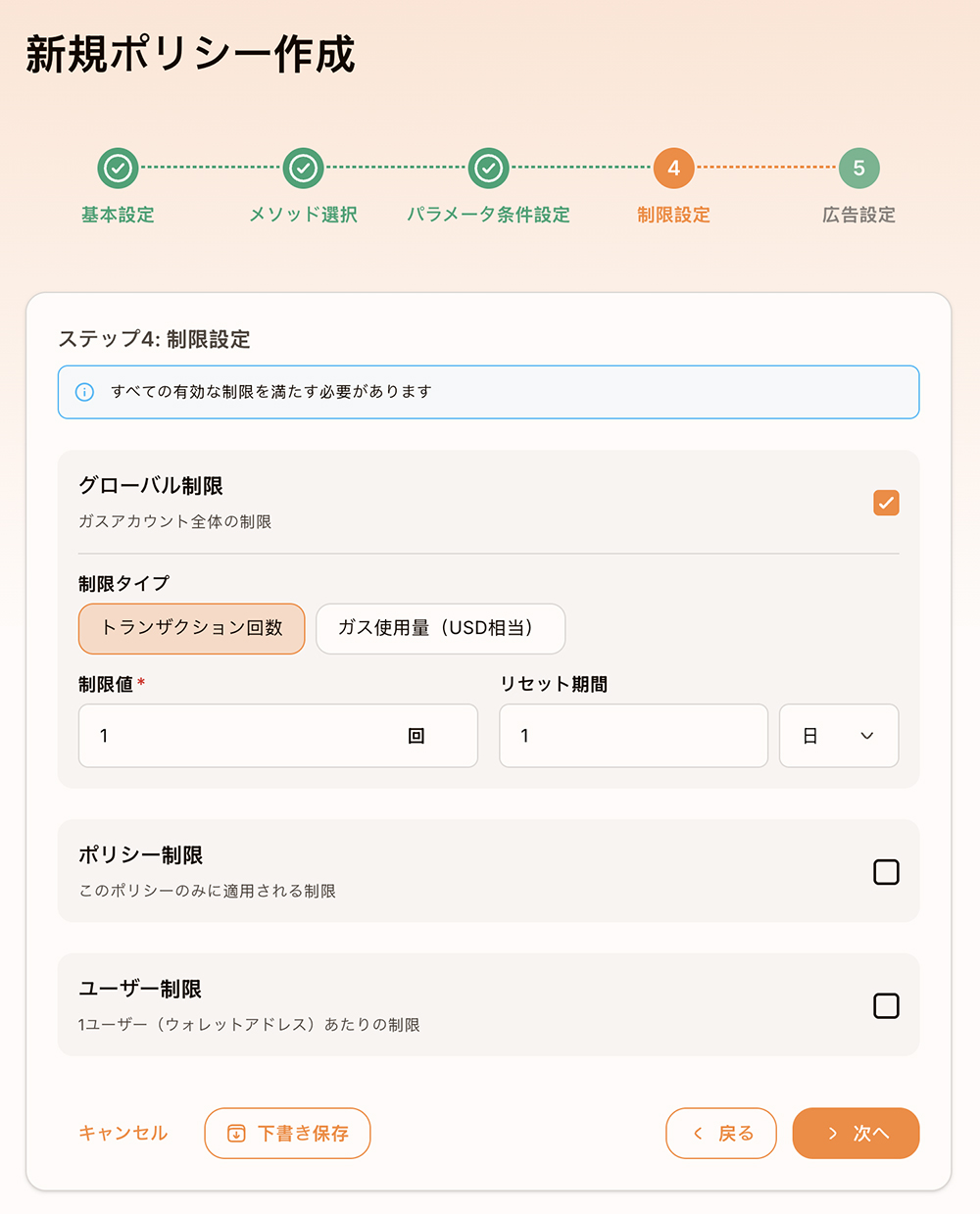Click the 制限タイプ label
The height and width of the screenshot is (1214, 980).
click(124, 584)
